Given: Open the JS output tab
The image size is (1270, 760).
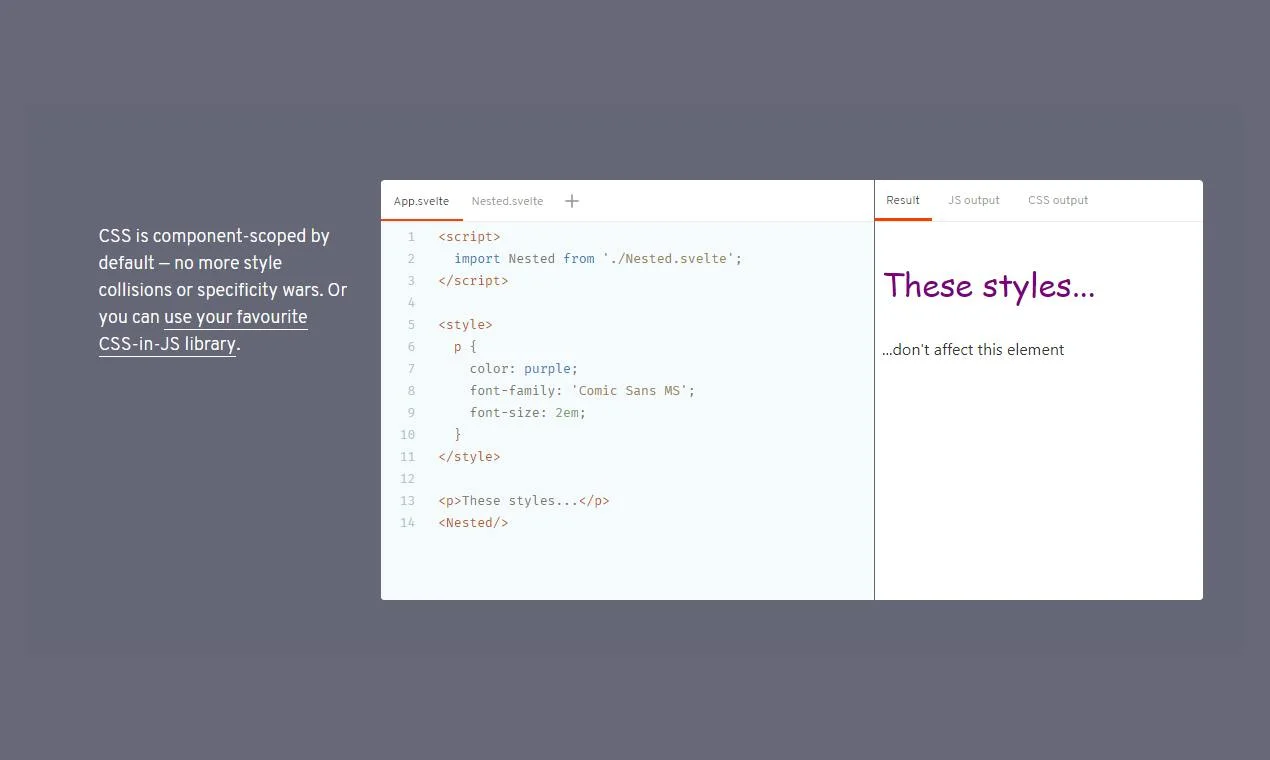Looking at the screenshot, I should coord(974,200).
